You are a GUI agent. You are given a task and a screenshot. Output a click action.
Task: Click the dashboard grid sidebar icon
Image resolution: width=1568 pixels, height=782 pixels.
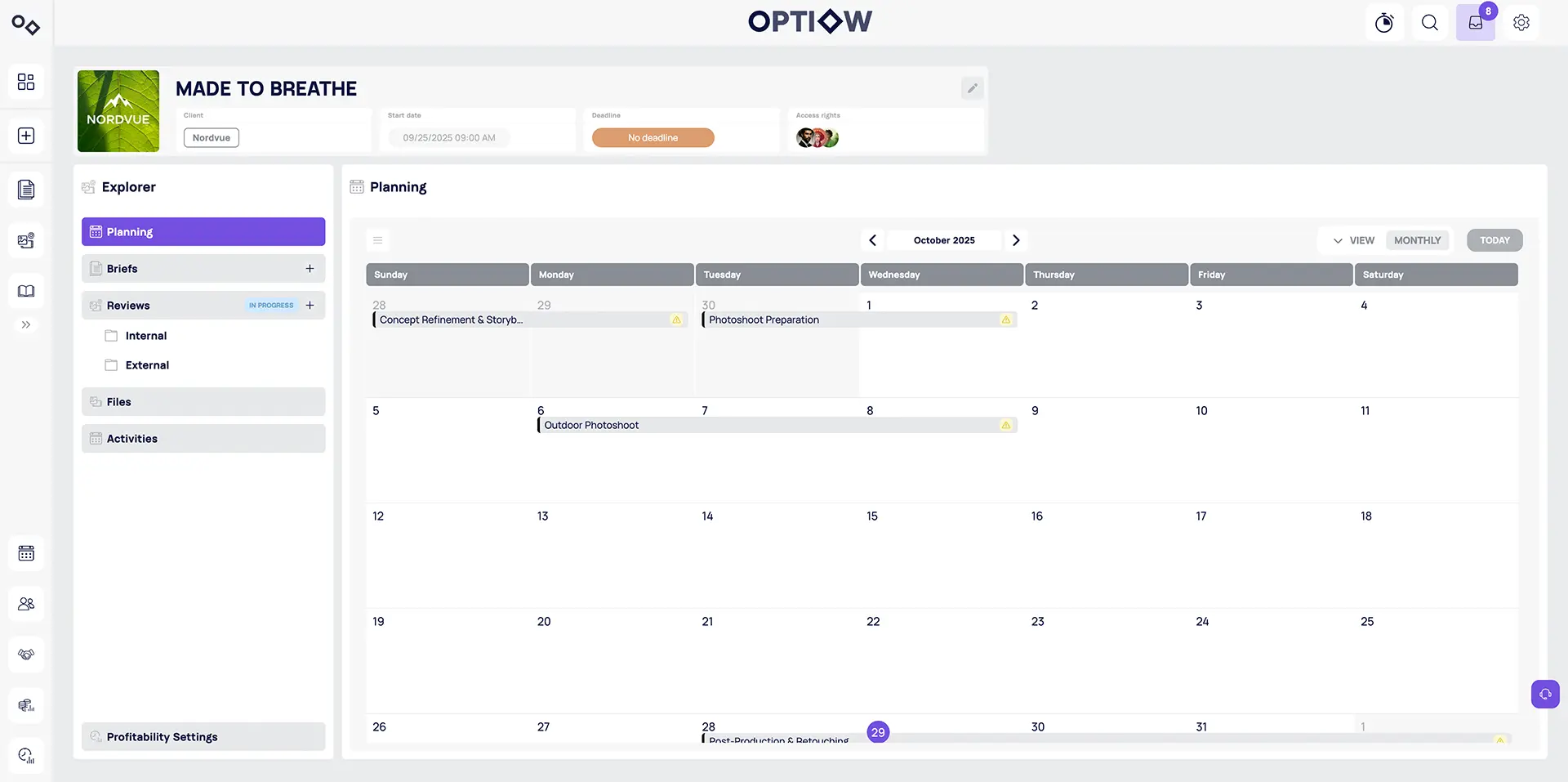pos(26,82)
